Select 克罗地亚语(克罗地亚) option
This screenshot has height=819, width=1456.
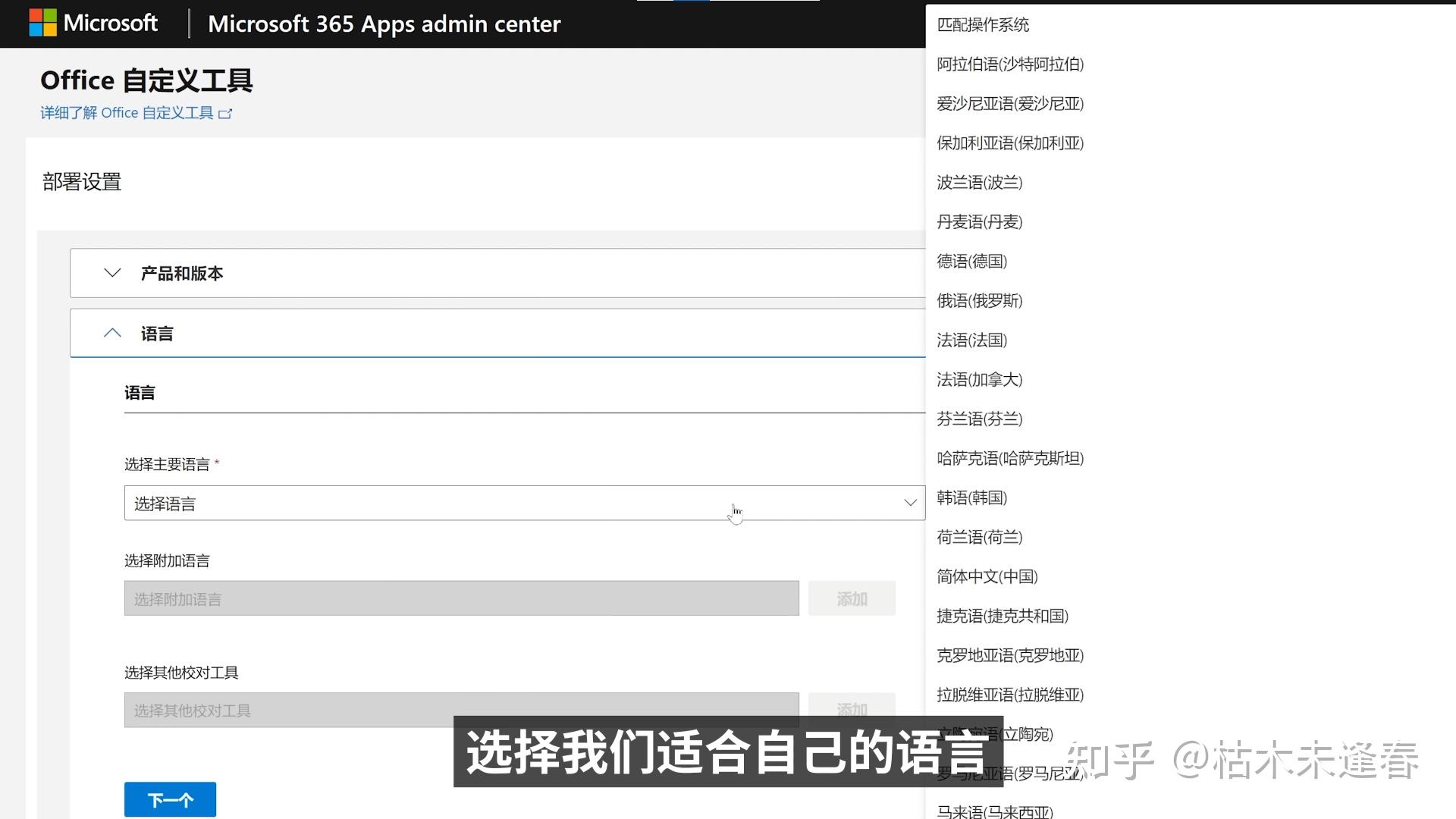[1010, 656]
